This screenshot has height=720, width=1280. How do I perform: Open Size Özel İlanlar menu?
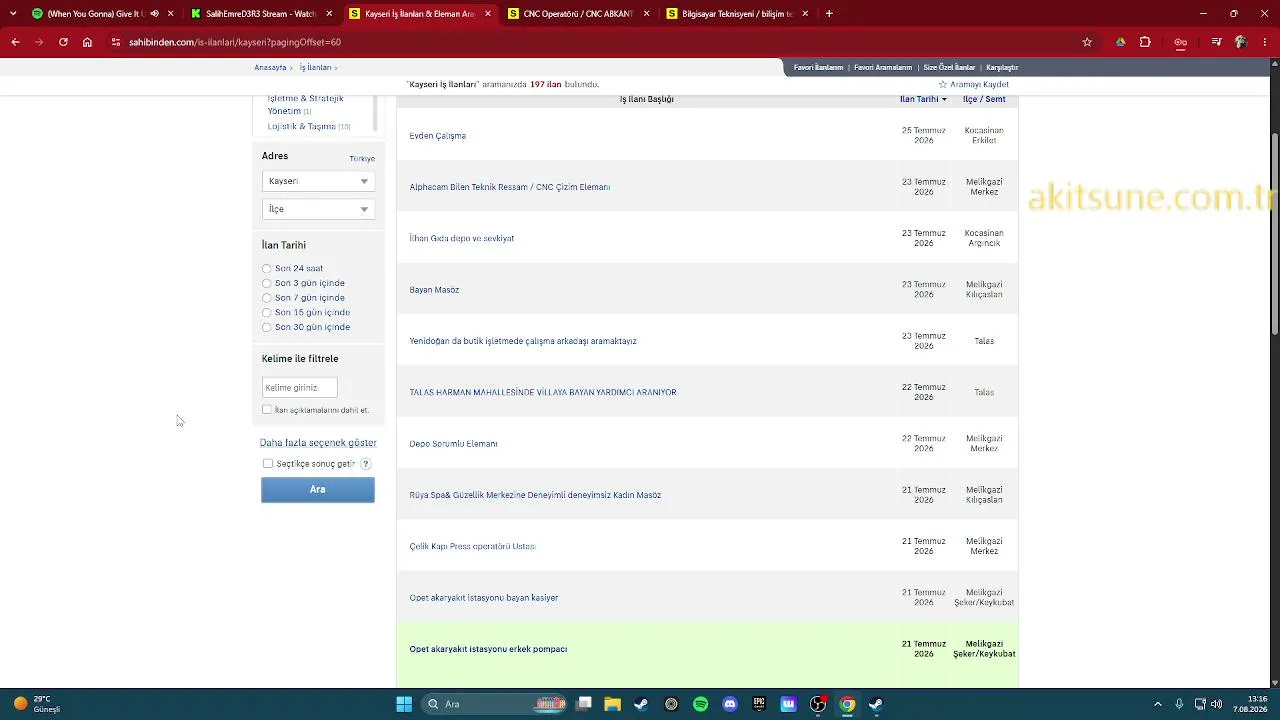949,67
